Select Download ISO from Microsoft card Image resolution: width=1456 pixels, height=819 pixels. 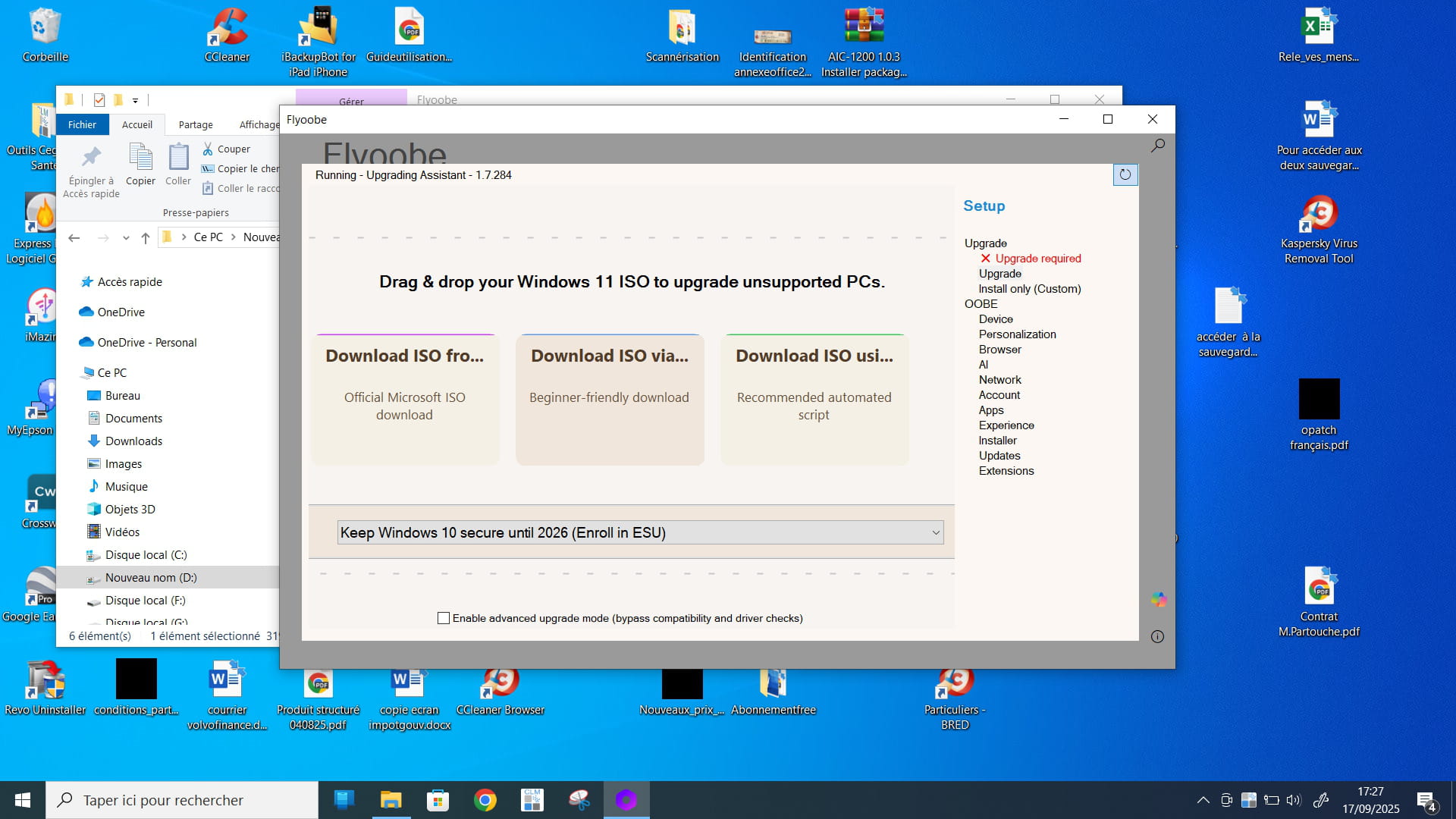(405, 400)
